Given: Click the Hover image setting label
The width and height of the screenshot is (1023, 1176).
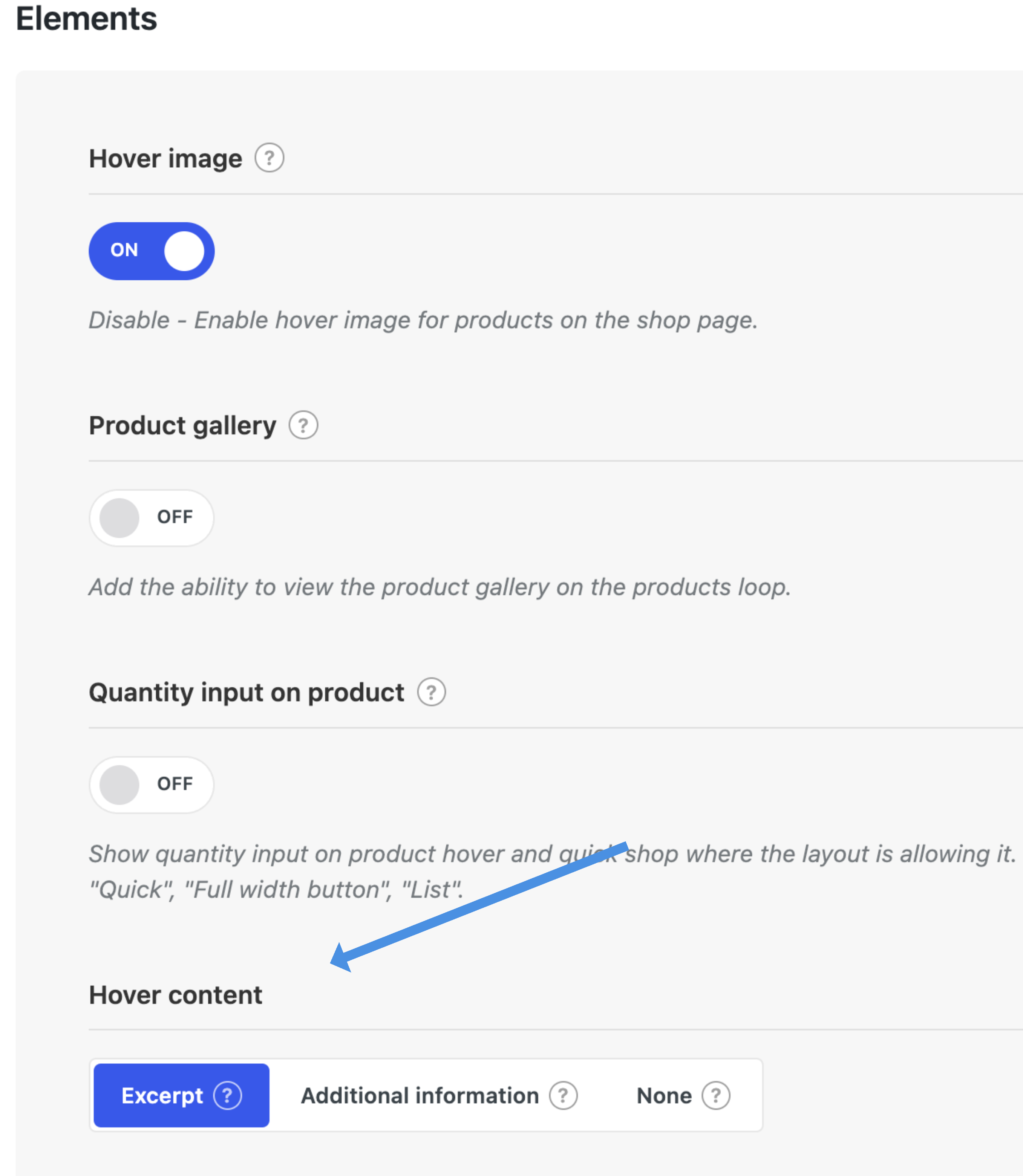Looking at the screenshot, I should (165, 159).
